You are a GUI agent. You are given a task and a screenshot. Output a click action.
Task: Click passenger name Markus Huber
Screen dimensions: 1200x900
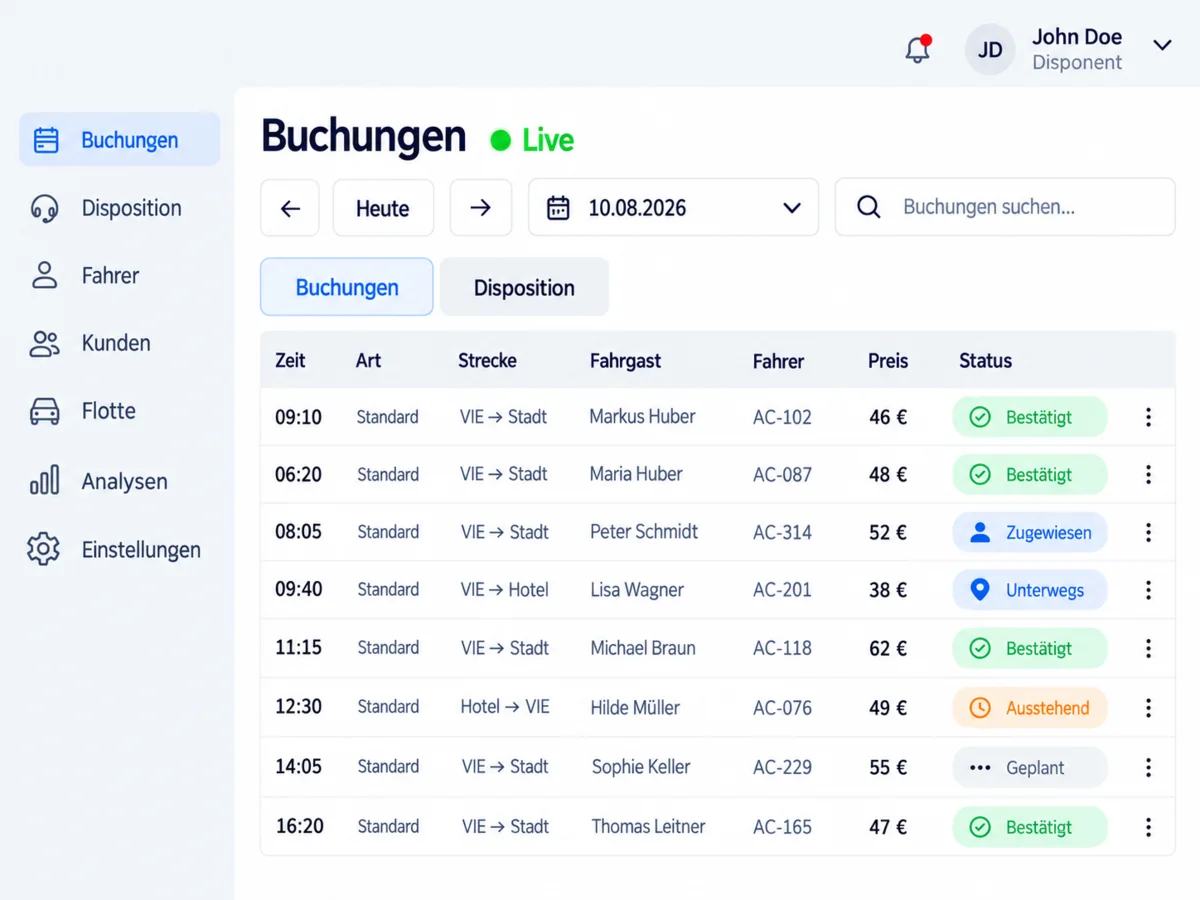[642, 416]
